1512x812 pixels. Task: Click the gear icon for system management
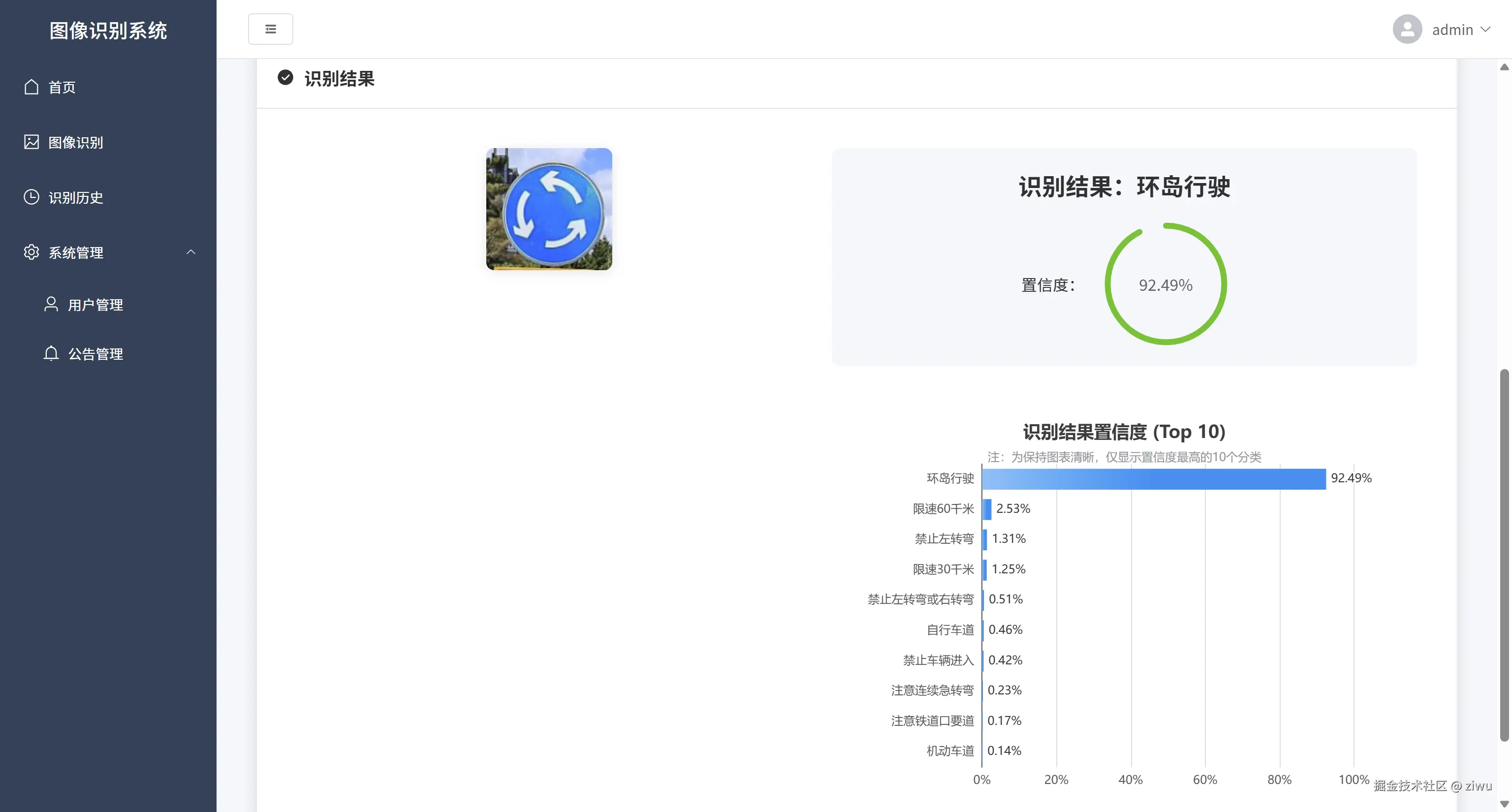[31, 252]
